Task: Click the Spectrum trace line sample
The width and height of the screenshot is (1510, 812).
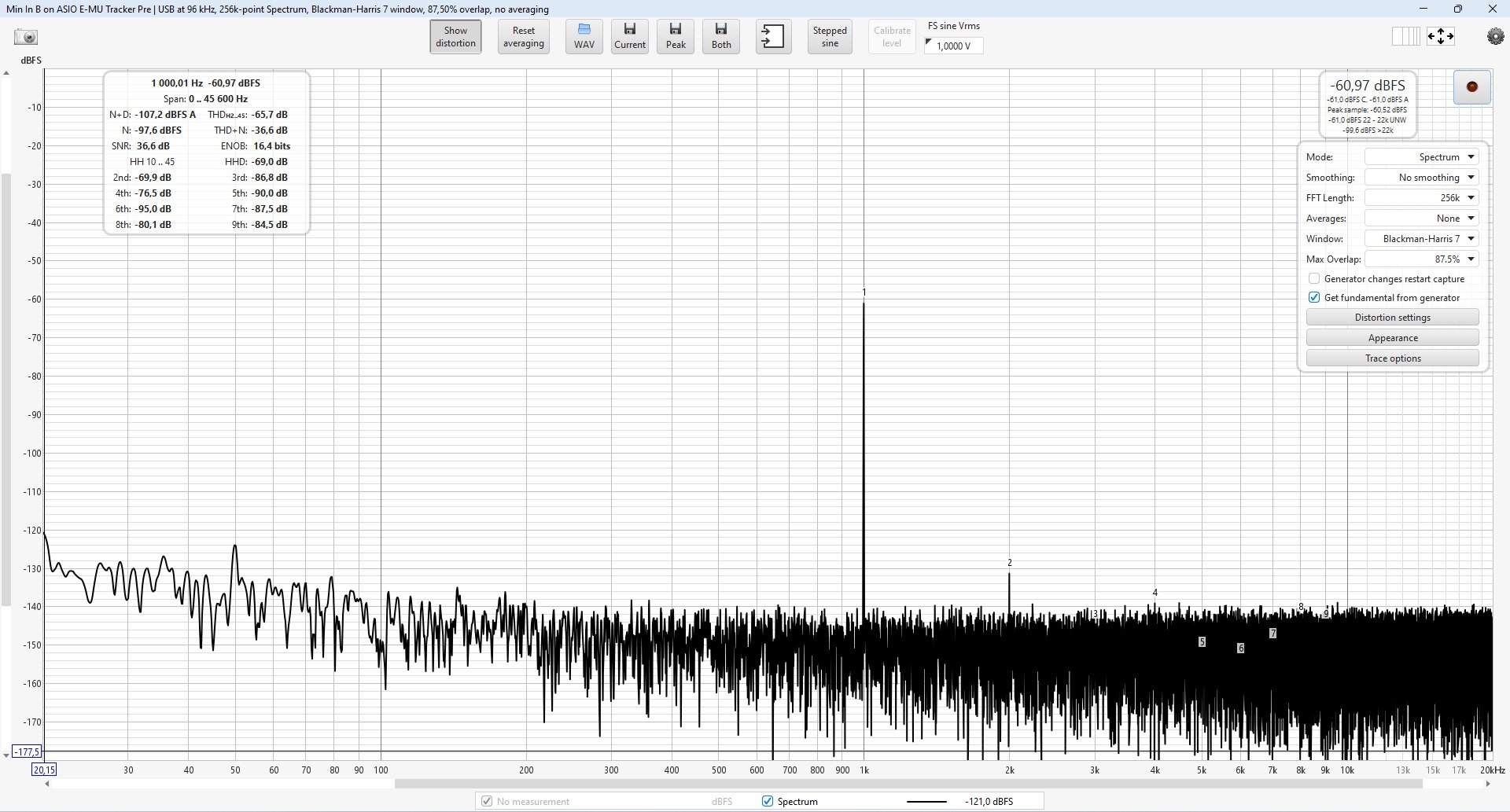Action: 926,802
